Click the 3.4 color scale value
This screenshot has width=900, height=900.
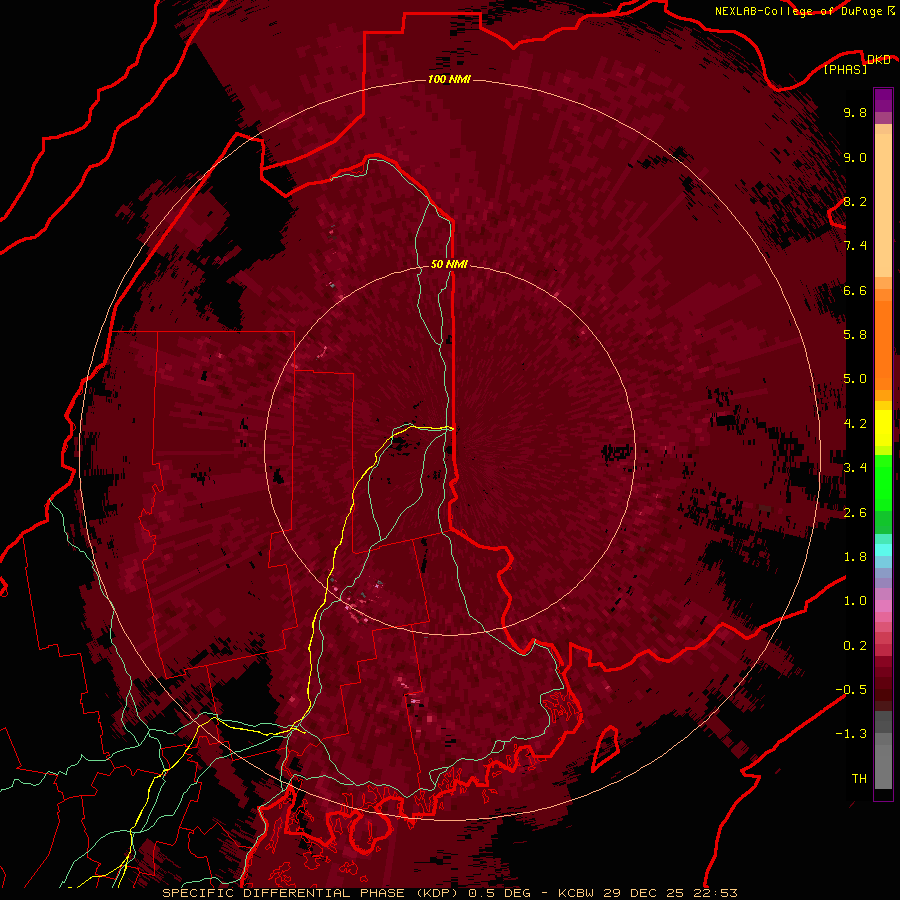click(x=855, y=468)
